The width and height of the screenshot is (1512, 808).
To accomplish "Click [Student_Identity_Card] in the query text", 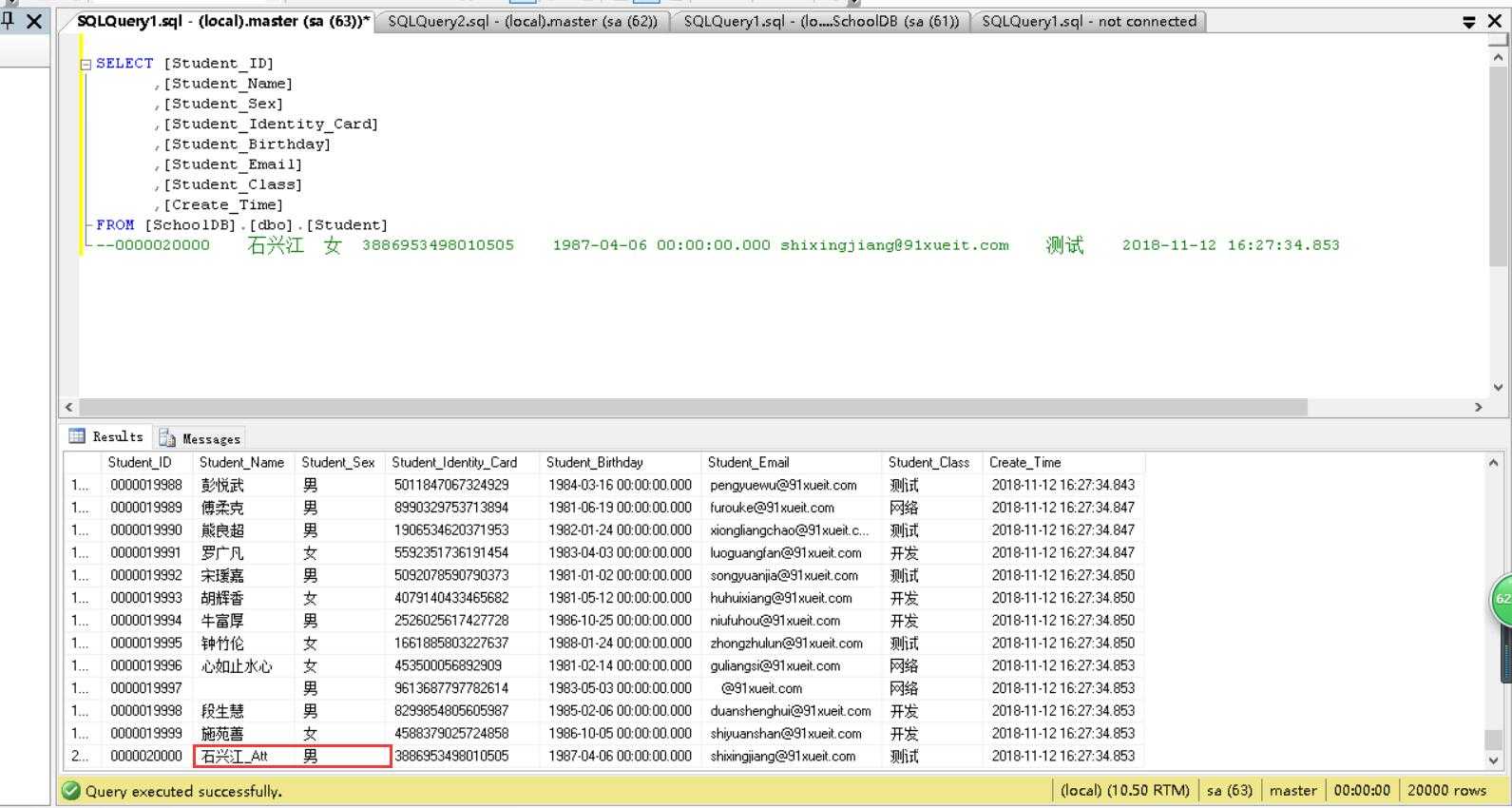I will coord(271,124).
